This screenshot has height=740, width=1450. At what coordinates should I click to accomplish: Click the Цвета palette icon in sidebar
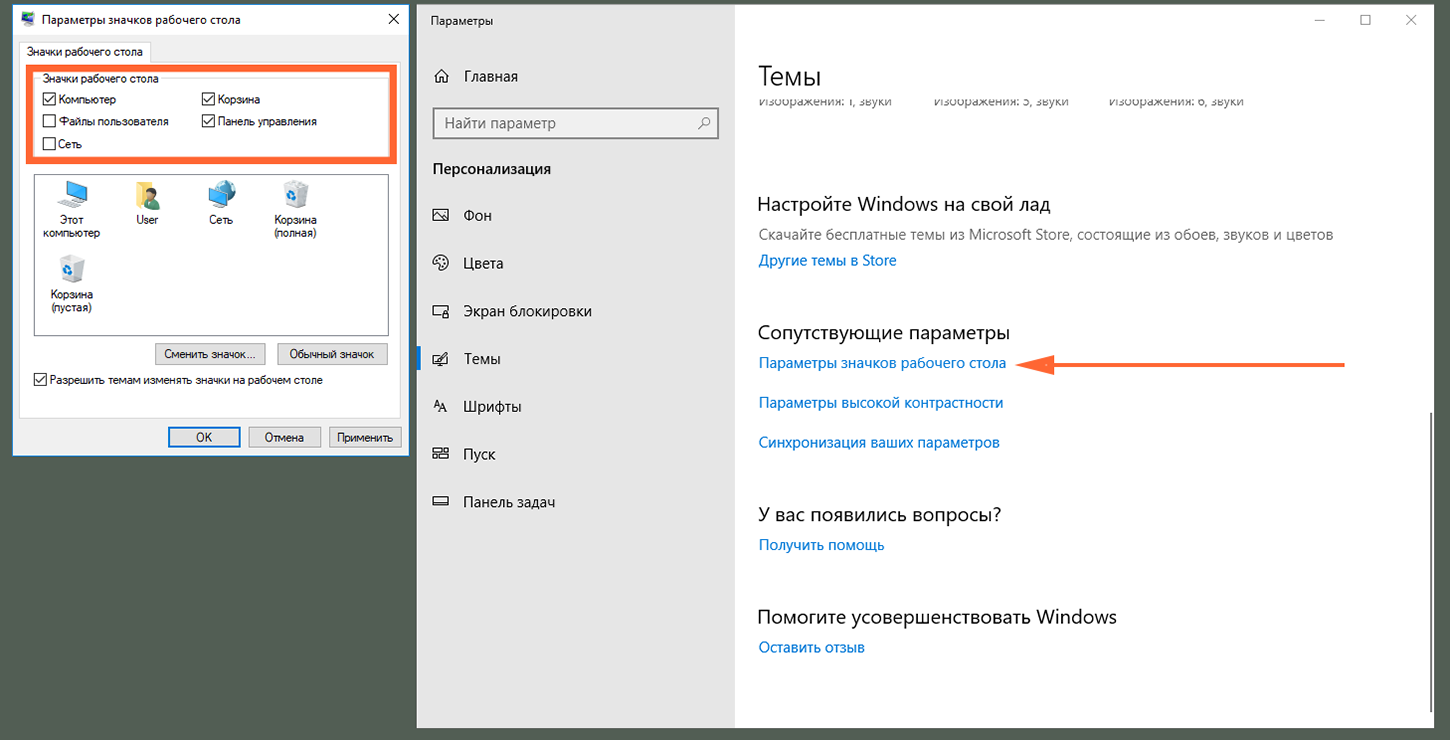pos(441,263)
